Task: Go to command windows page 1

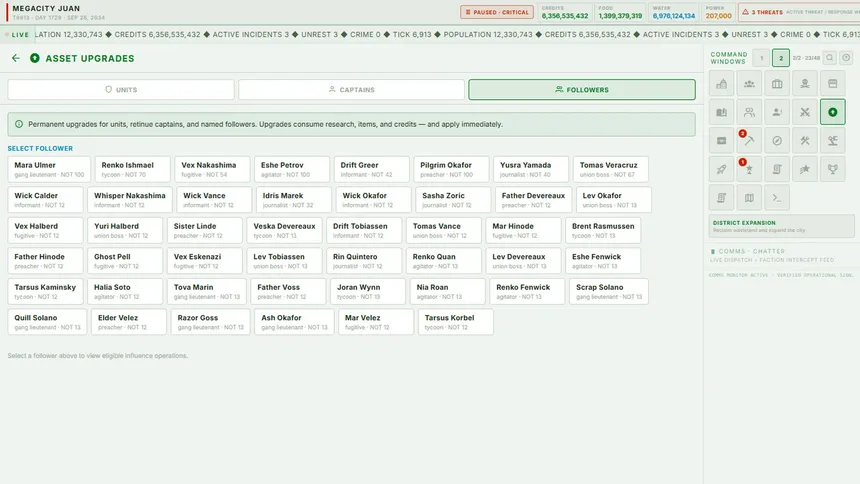Action: (x=761, y=58)
